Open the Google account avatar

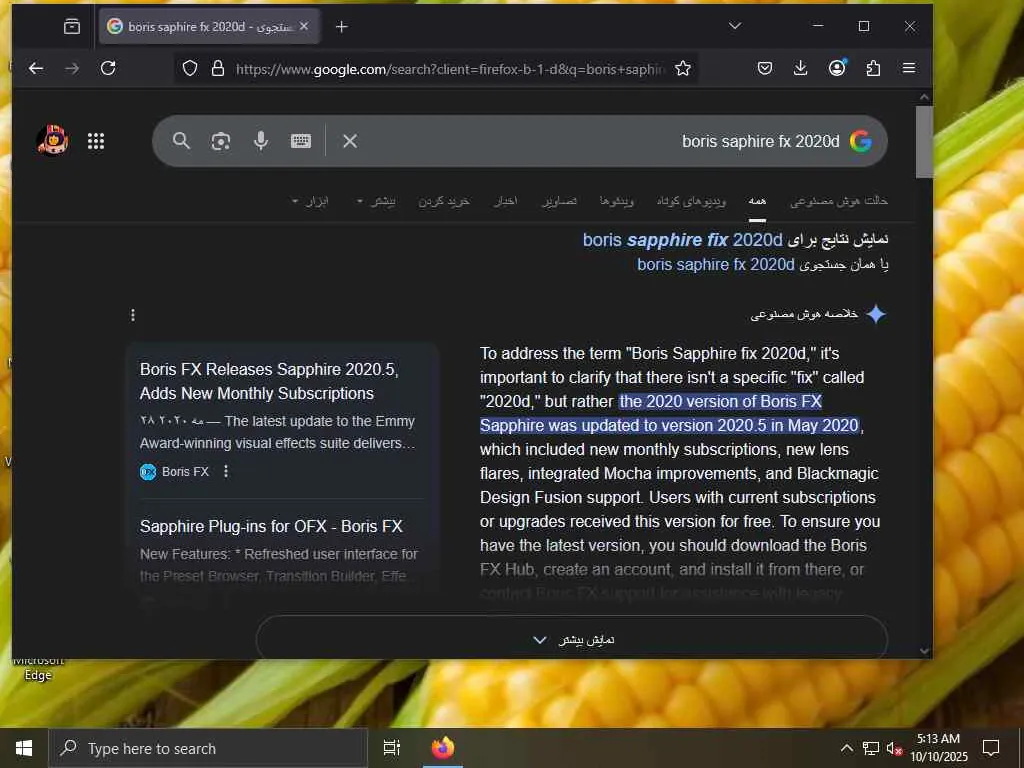pos(53,140)
